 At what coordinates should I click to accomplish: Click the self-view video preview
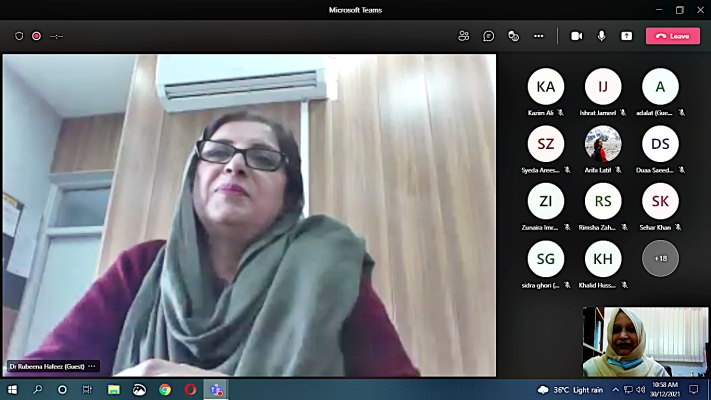[x=645, y=341]
